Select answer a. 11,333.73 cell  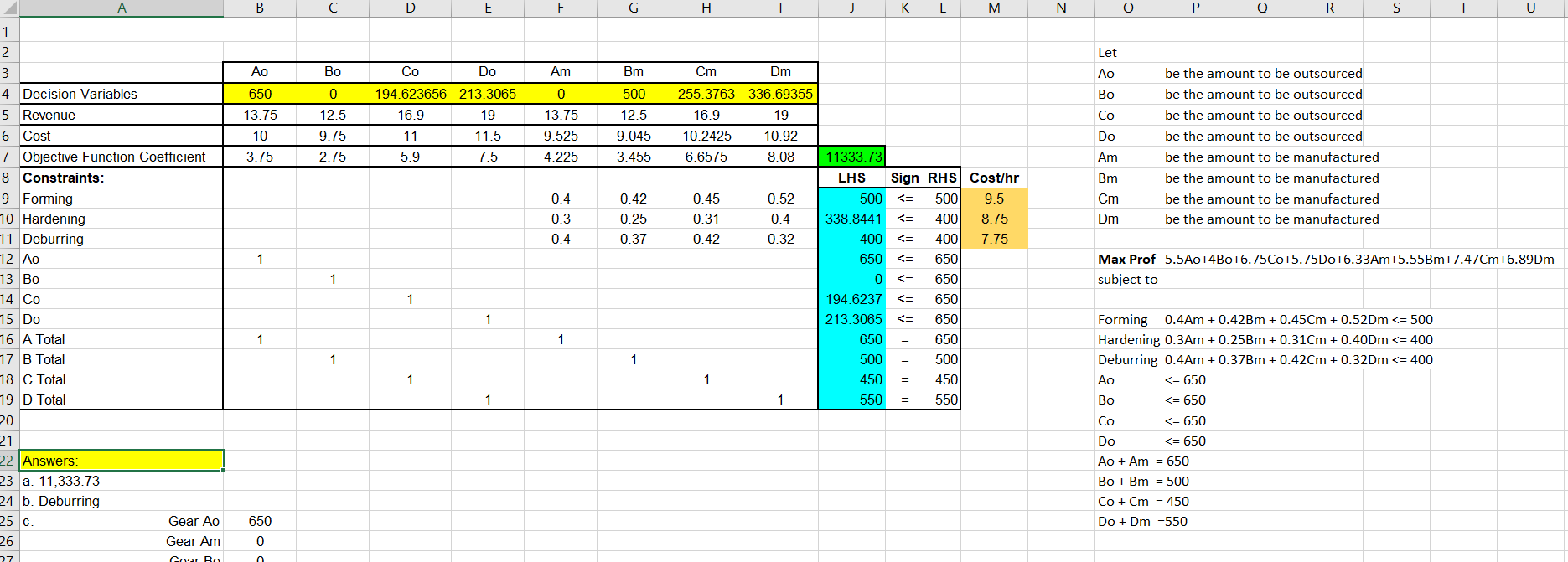122,481
